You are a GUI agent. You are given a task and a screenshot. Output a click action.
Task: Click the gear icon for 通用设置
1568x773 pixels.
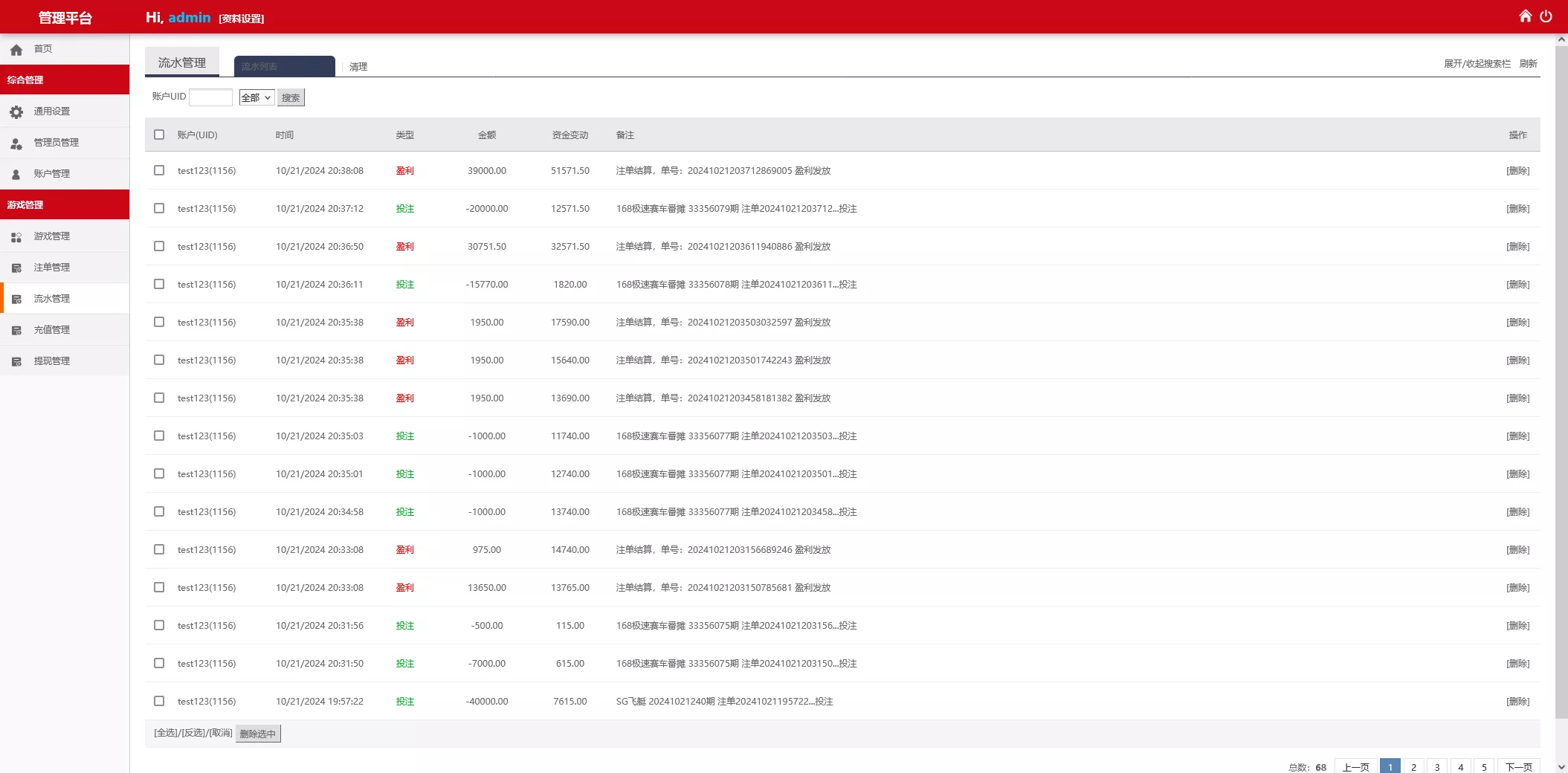(16, 112)
